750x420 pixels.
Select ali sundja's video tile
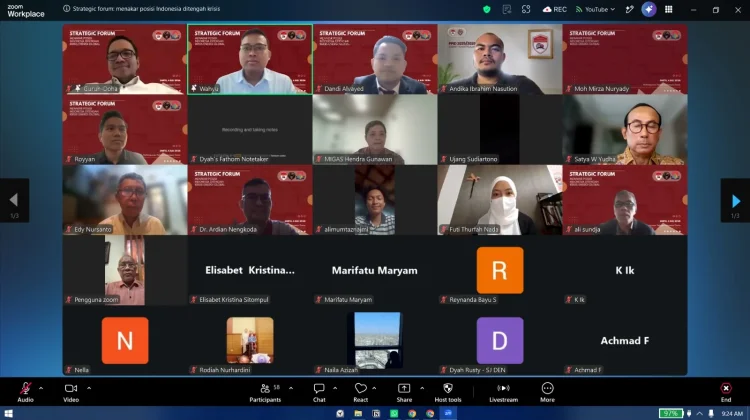(x=625, y=200)
